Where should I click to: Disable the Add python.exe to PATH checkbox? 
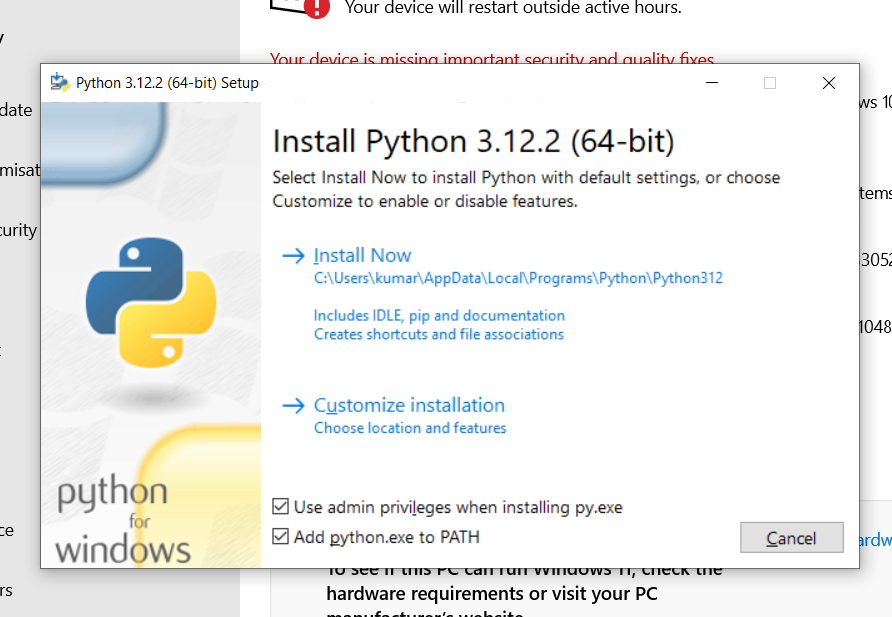(x=282, y=537)
